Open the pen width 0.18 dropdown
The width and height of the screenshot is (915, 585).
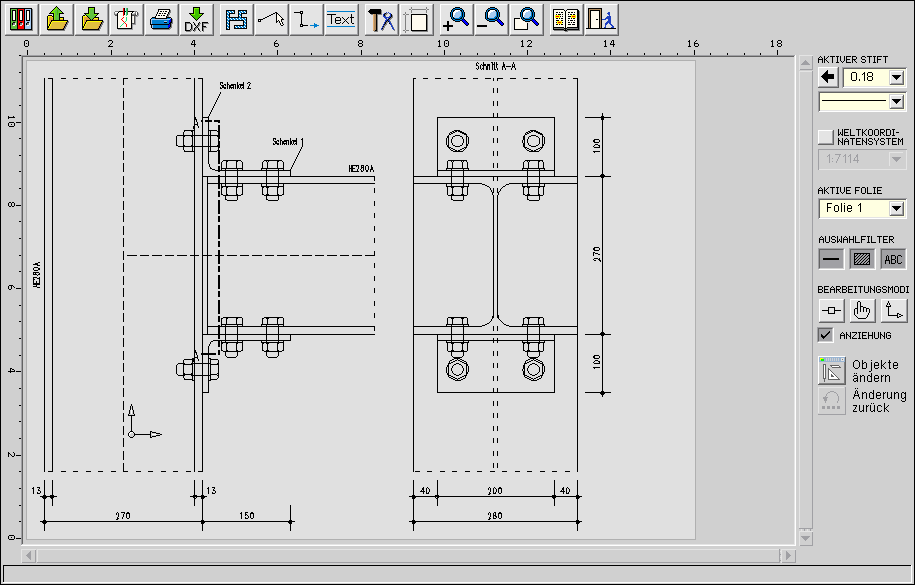896,77
